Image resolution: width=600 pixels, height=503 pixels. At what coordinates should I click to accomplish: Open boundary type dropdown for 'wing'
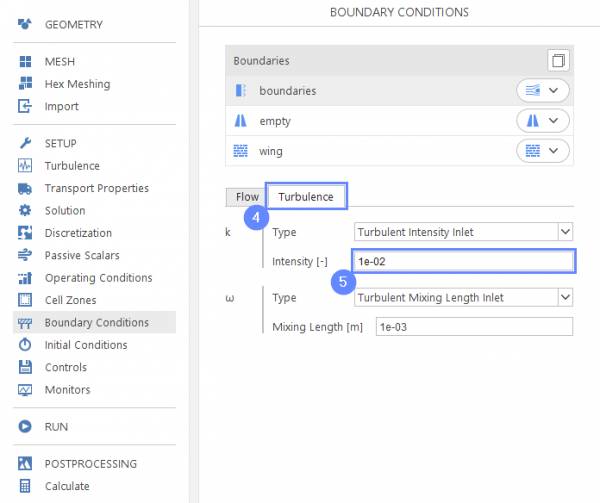click(x=543, y=151)
